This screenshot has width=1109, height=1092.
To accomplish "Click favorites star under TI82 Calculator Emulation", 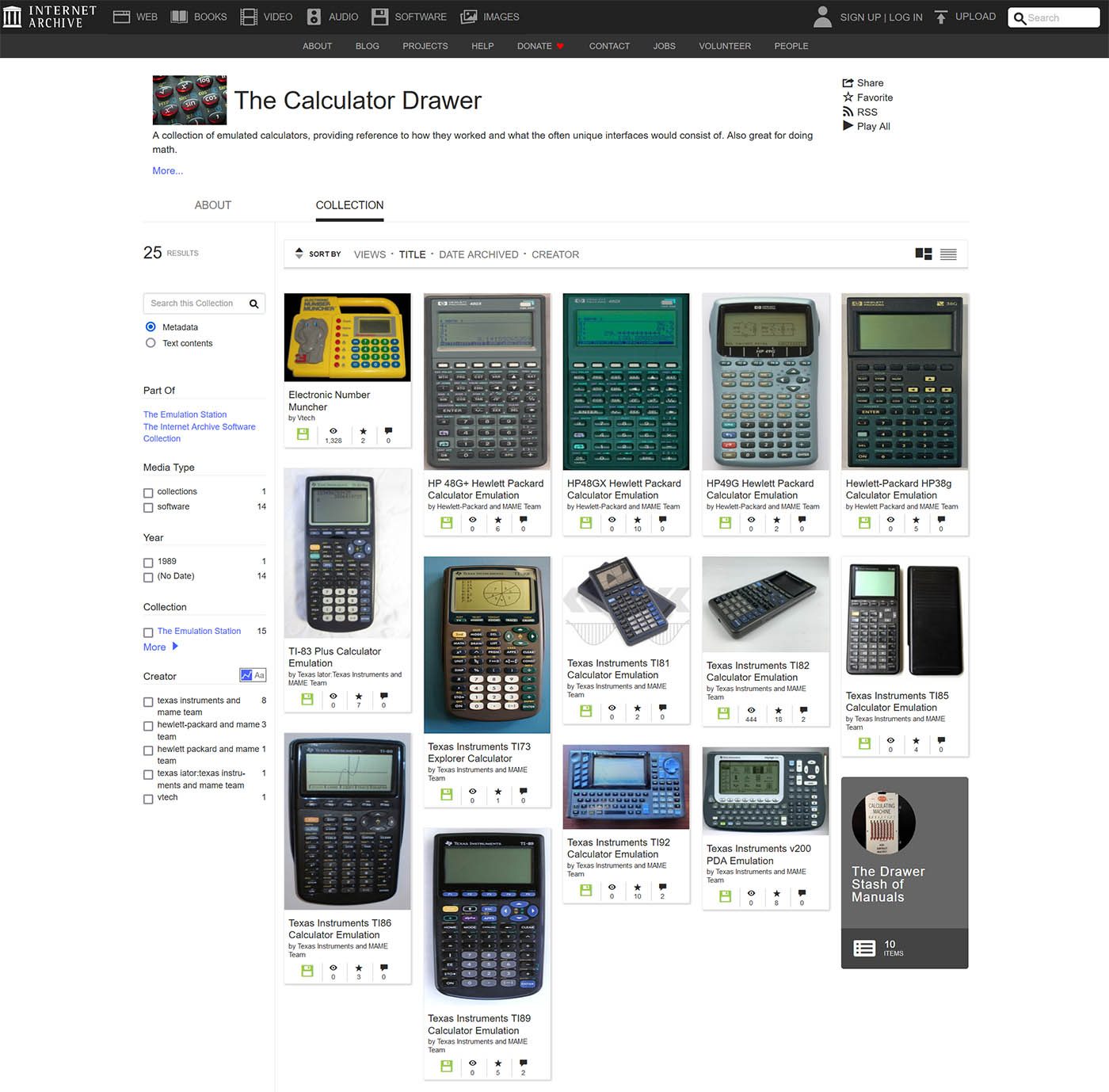I will [x=778, y=710].
